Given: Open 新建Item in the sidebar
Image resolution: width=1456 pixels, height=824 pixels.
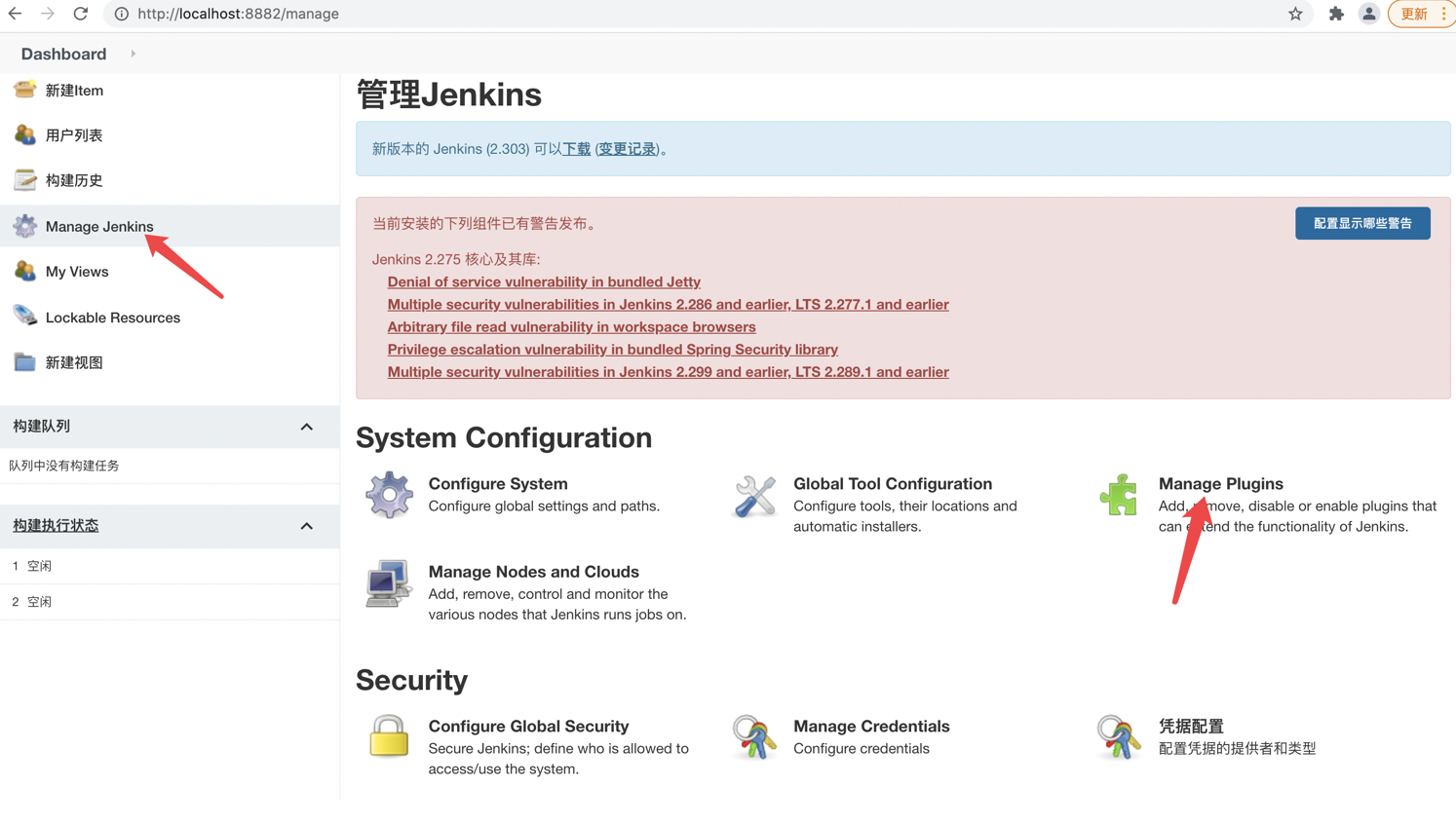Looking at the screenshot, I should (74, 90).
